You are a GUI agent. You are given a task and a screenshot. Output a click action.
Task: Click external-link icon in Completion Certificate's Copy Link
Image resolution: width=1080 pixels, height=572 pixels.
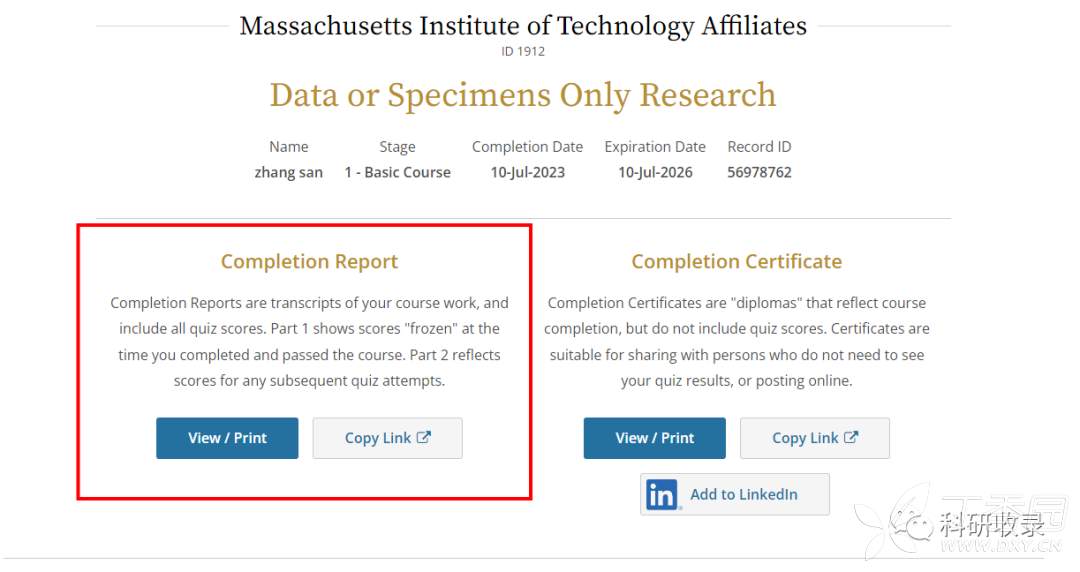tap(851, 437)
